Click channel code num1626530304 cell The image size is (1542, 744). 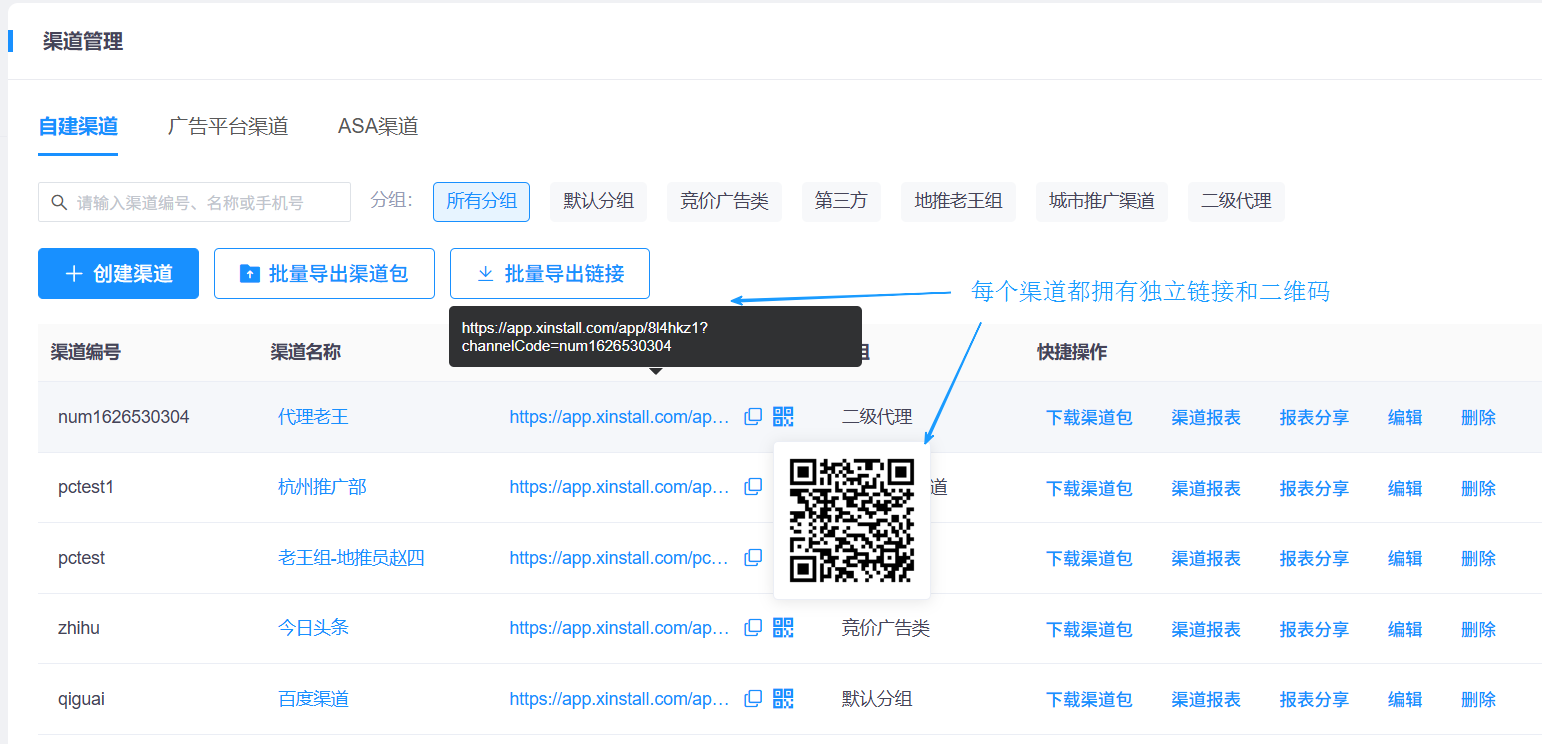click(x=124, y=417)
